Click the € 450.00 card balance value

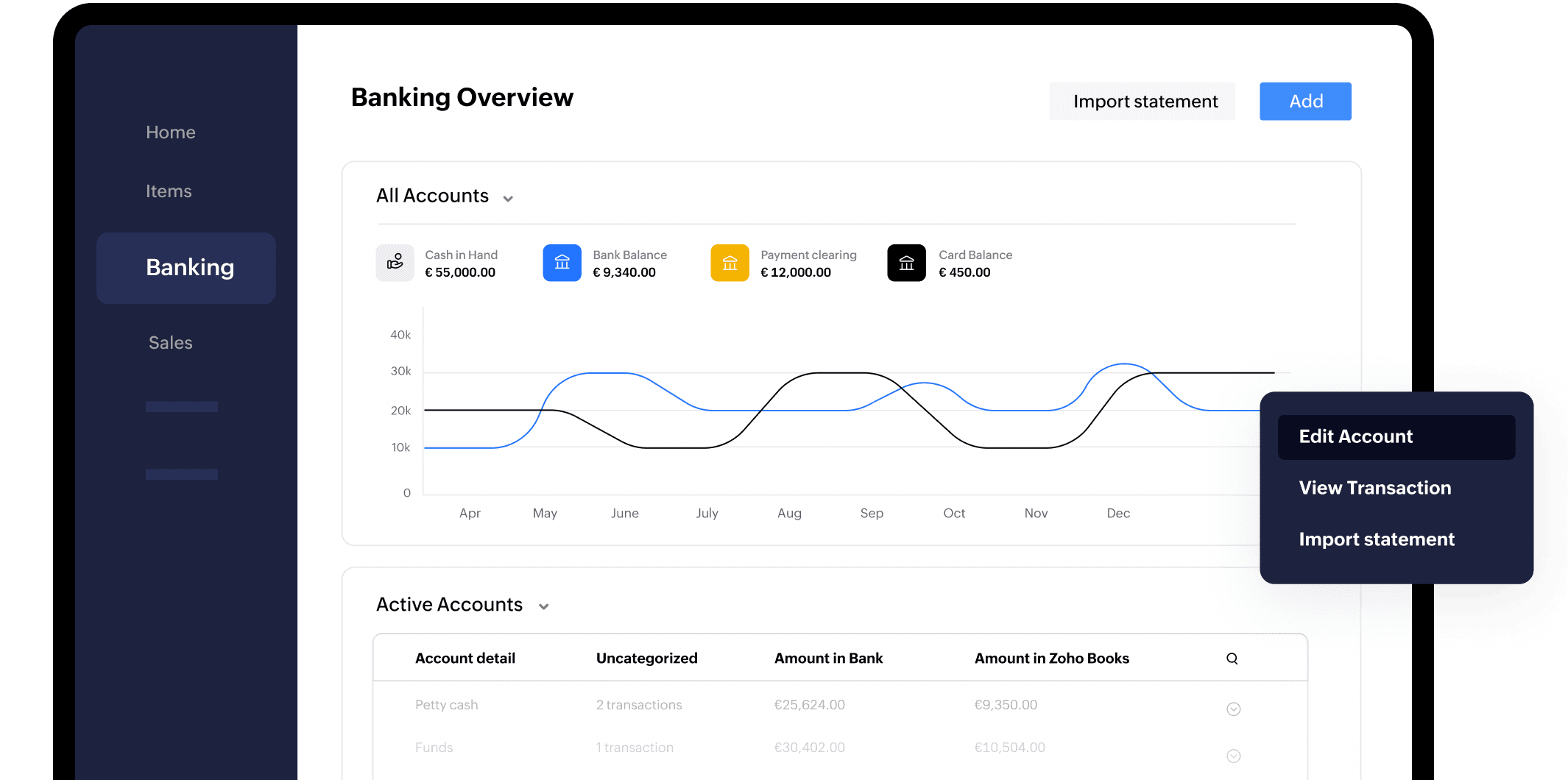pyautogui.click(x=964, y=272)
